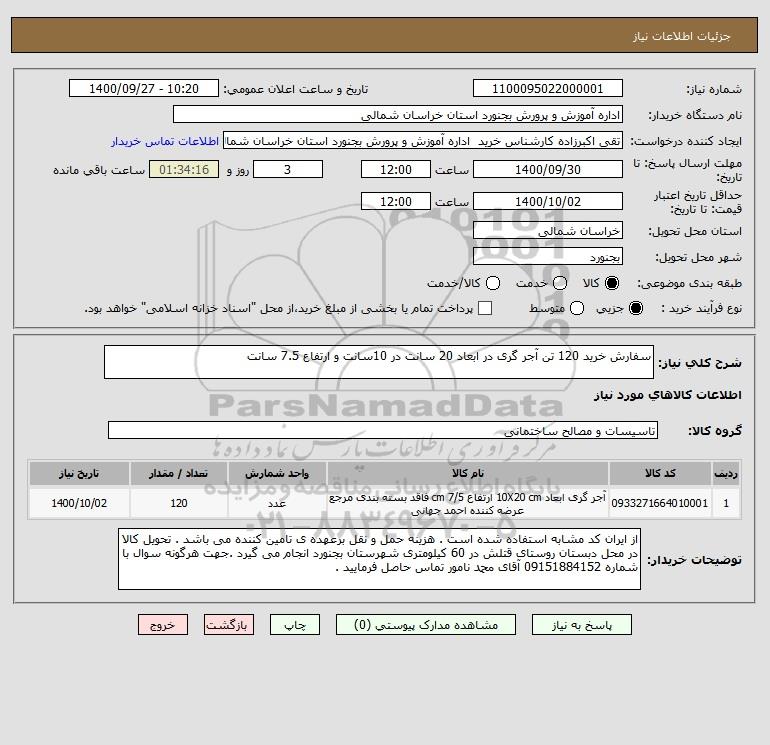
Task: Click the unit cell عدد
Action: pyautogui.click(x=277, y=503)
